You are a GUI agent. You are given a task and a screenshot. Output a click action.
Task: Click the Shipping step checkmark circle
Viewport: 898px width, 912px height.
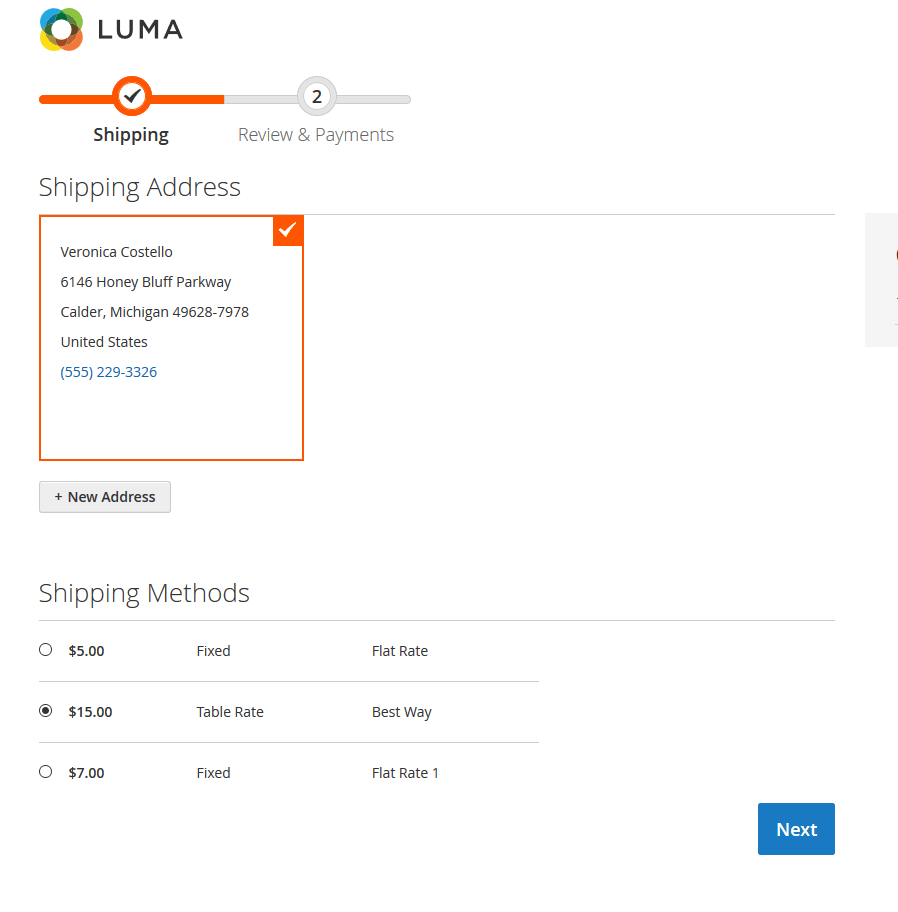tap(131, 96)
